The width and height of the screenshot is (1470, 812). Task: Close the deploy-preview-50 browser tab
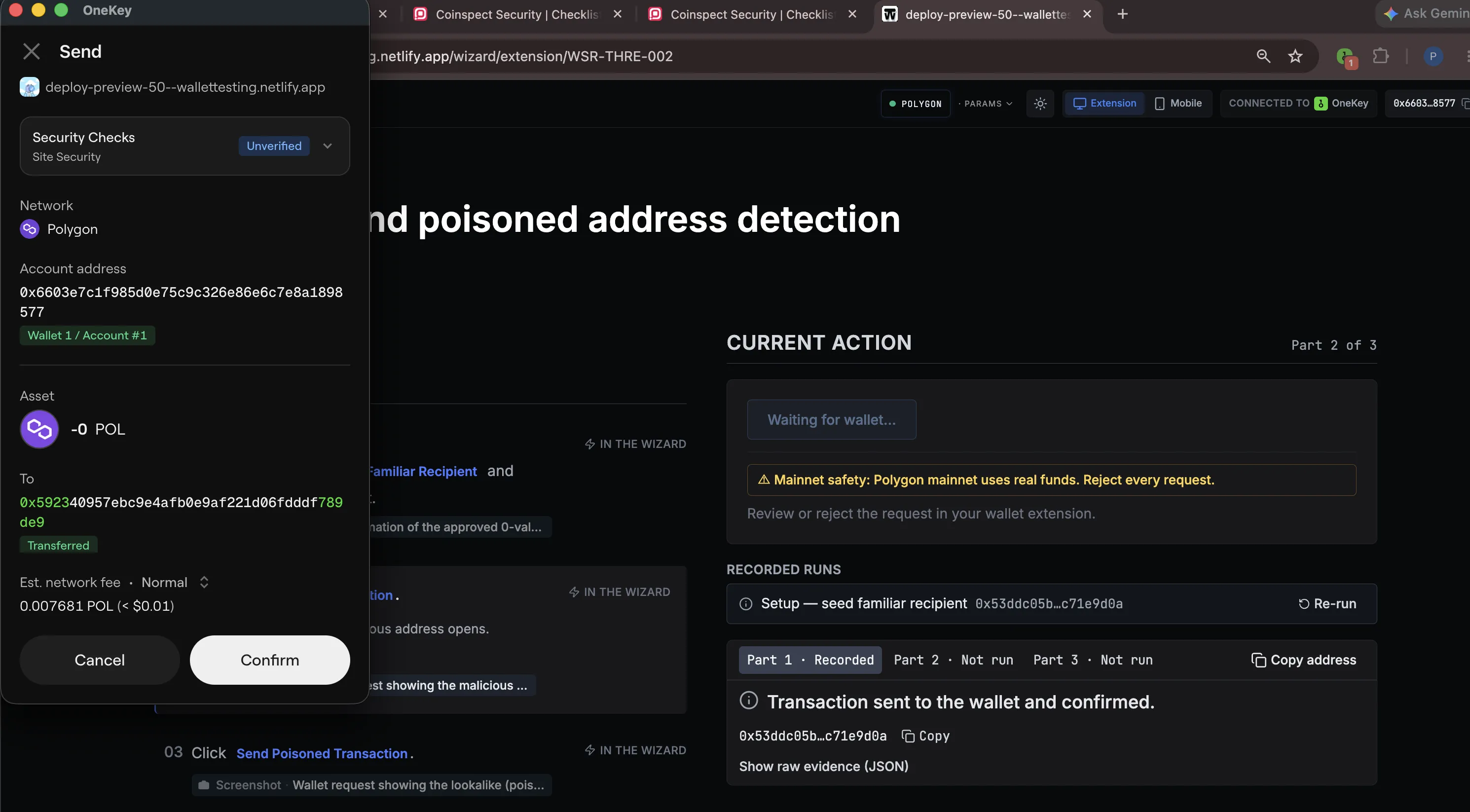pos(1087,14)
